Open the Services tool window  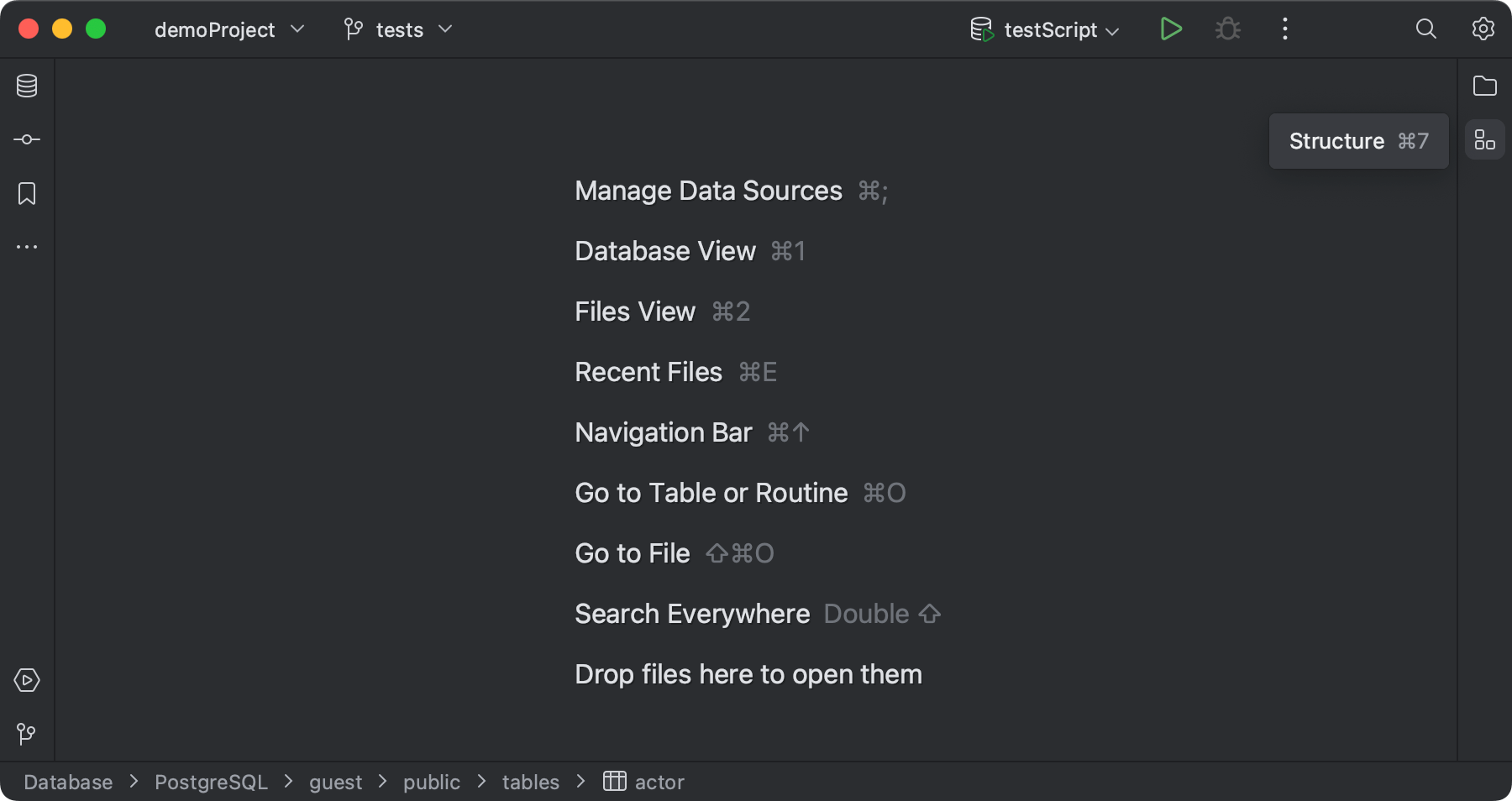pyautogui.click(x=26, y=680)
